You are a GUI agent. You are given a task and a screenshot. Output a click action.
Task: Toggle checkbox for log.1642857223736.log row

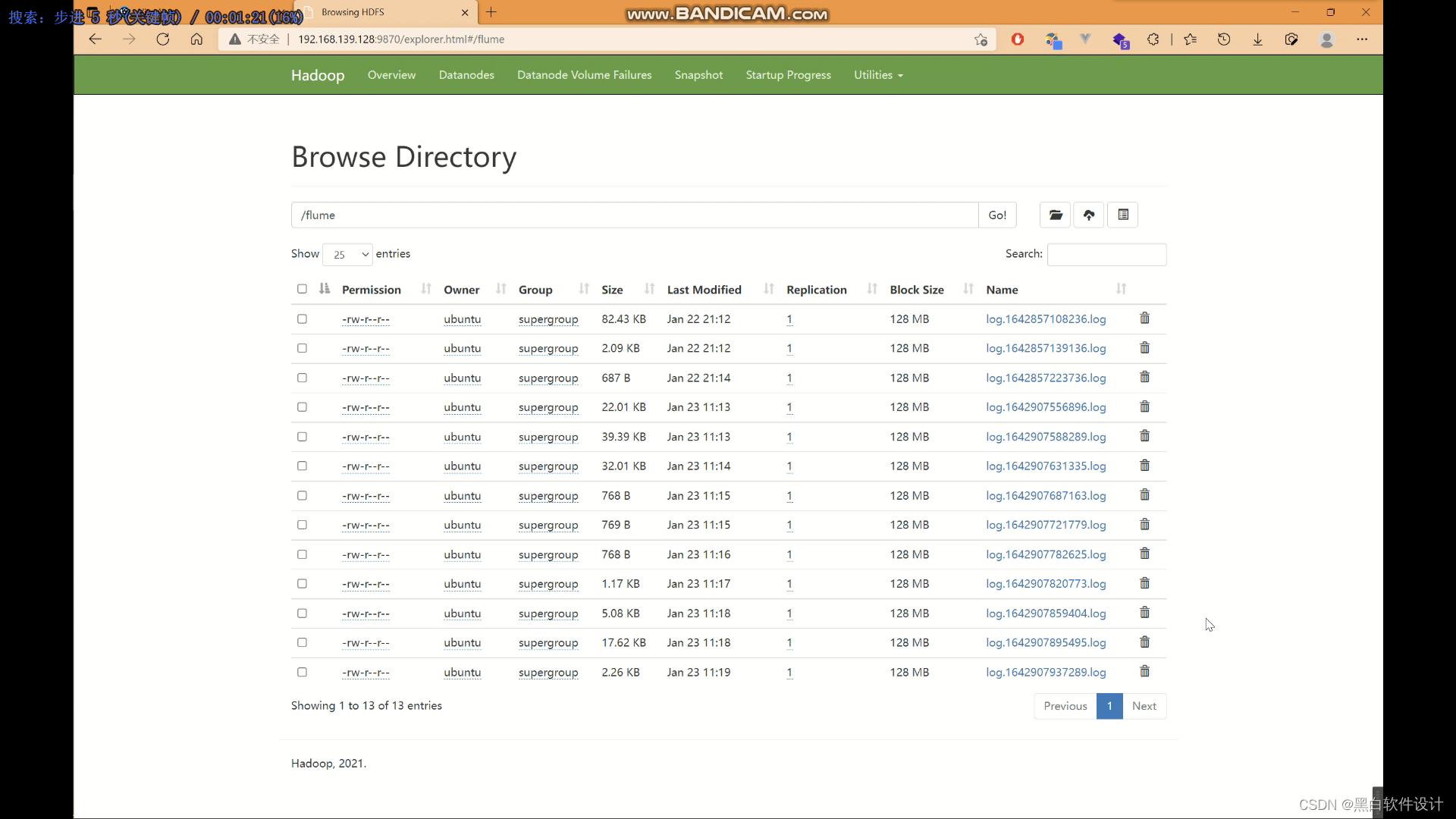(302, 378)
